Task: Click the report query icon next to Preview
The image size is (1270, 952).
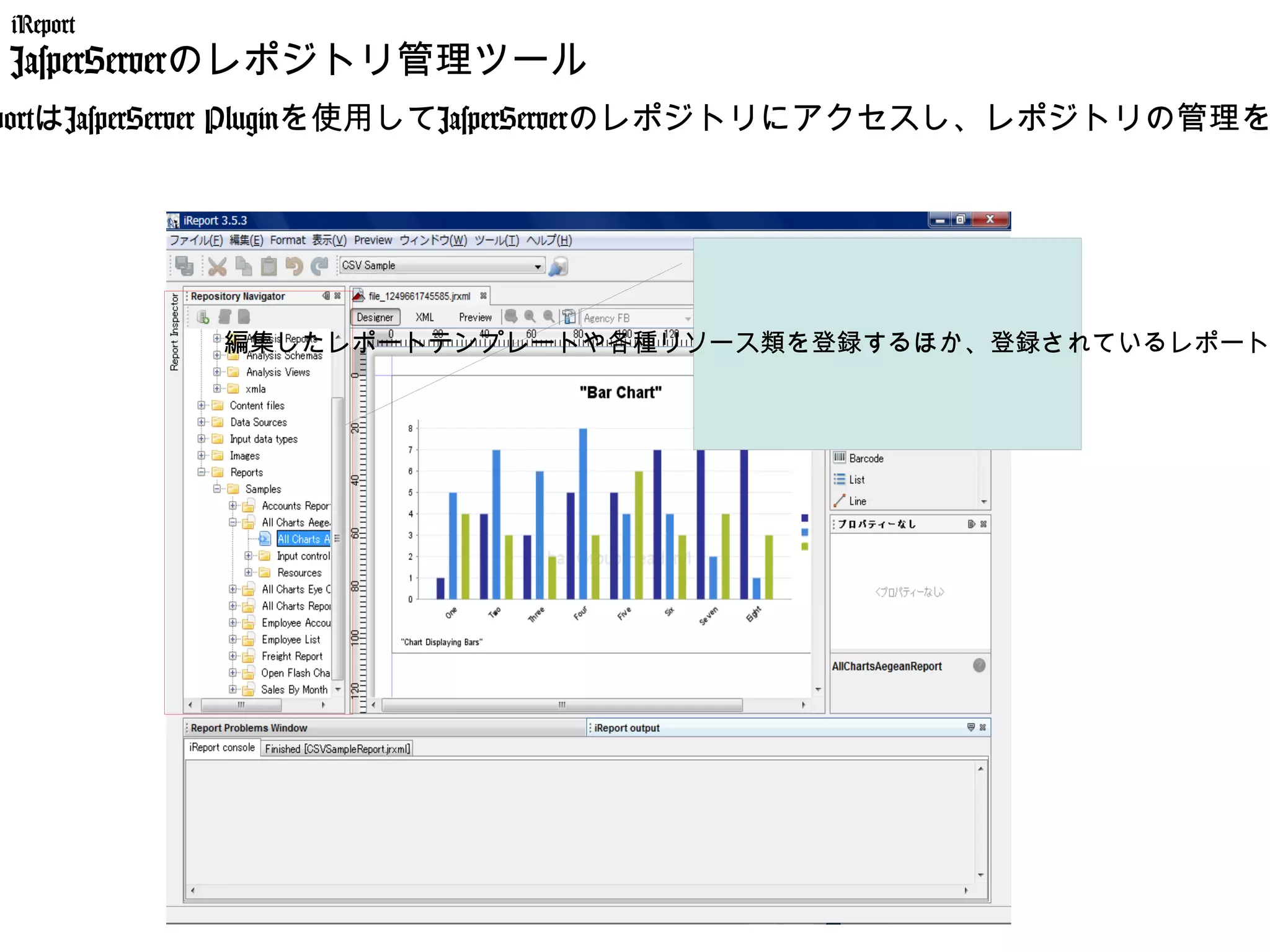Action: pos(511,316)
